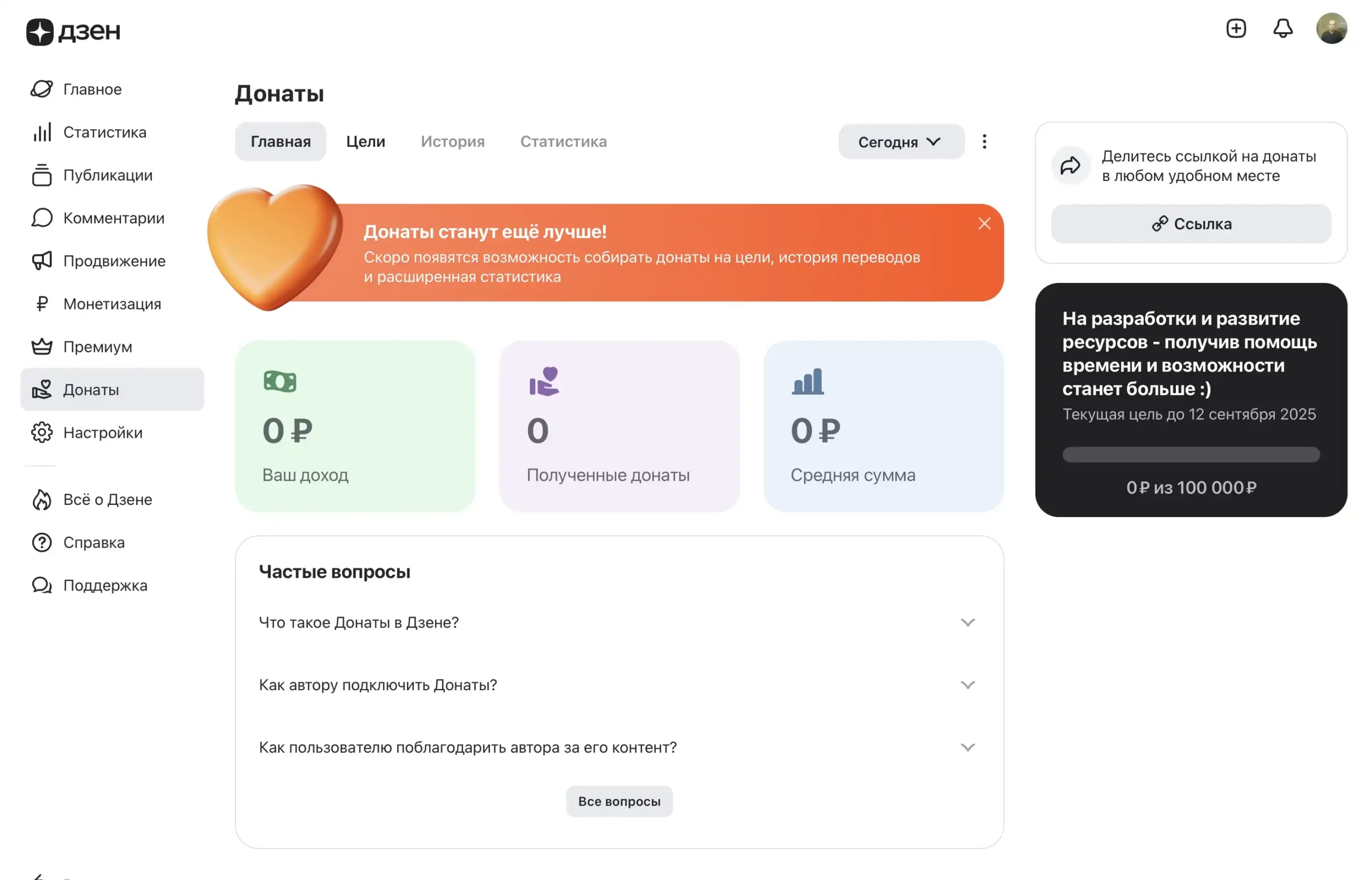Click the share arrow icon
The image size is (1372, 880).
tap(1070, 166)
